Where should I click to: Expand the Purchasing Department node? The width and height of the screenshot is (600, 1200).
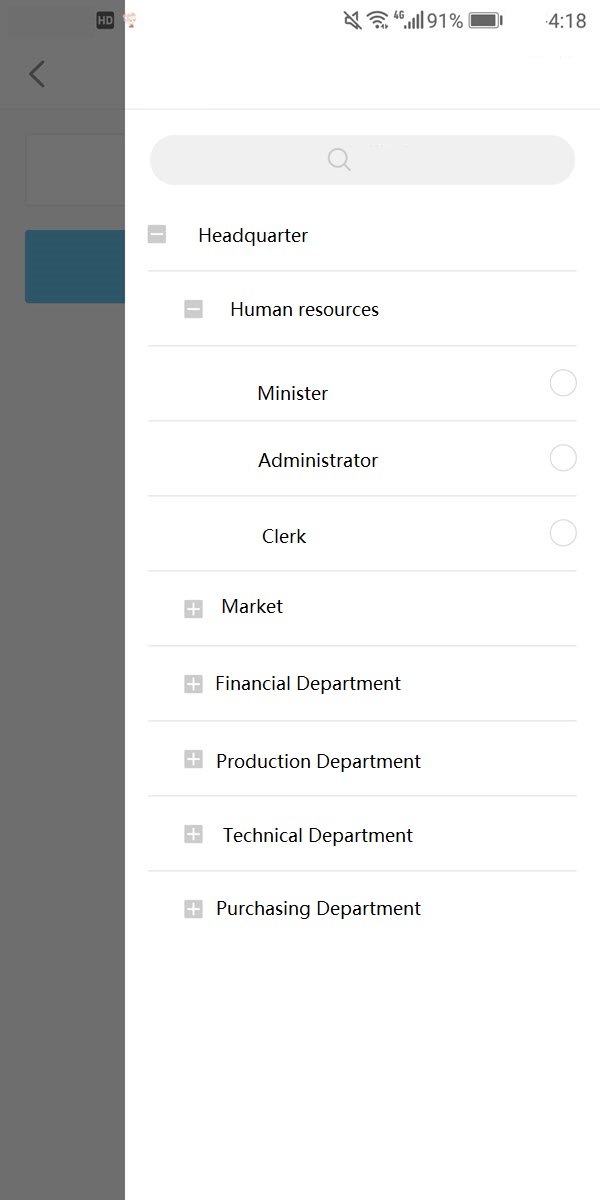(193, 909)
